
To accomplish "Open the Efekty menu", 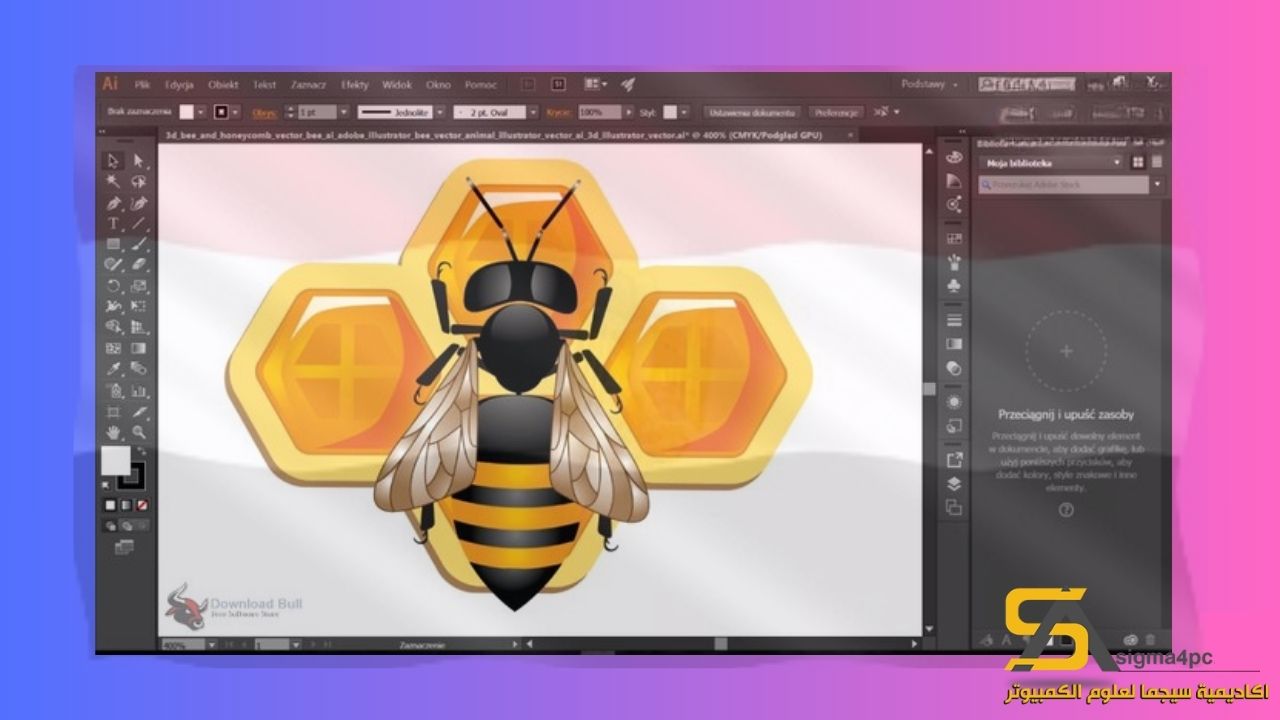I will tap(354, 85).
